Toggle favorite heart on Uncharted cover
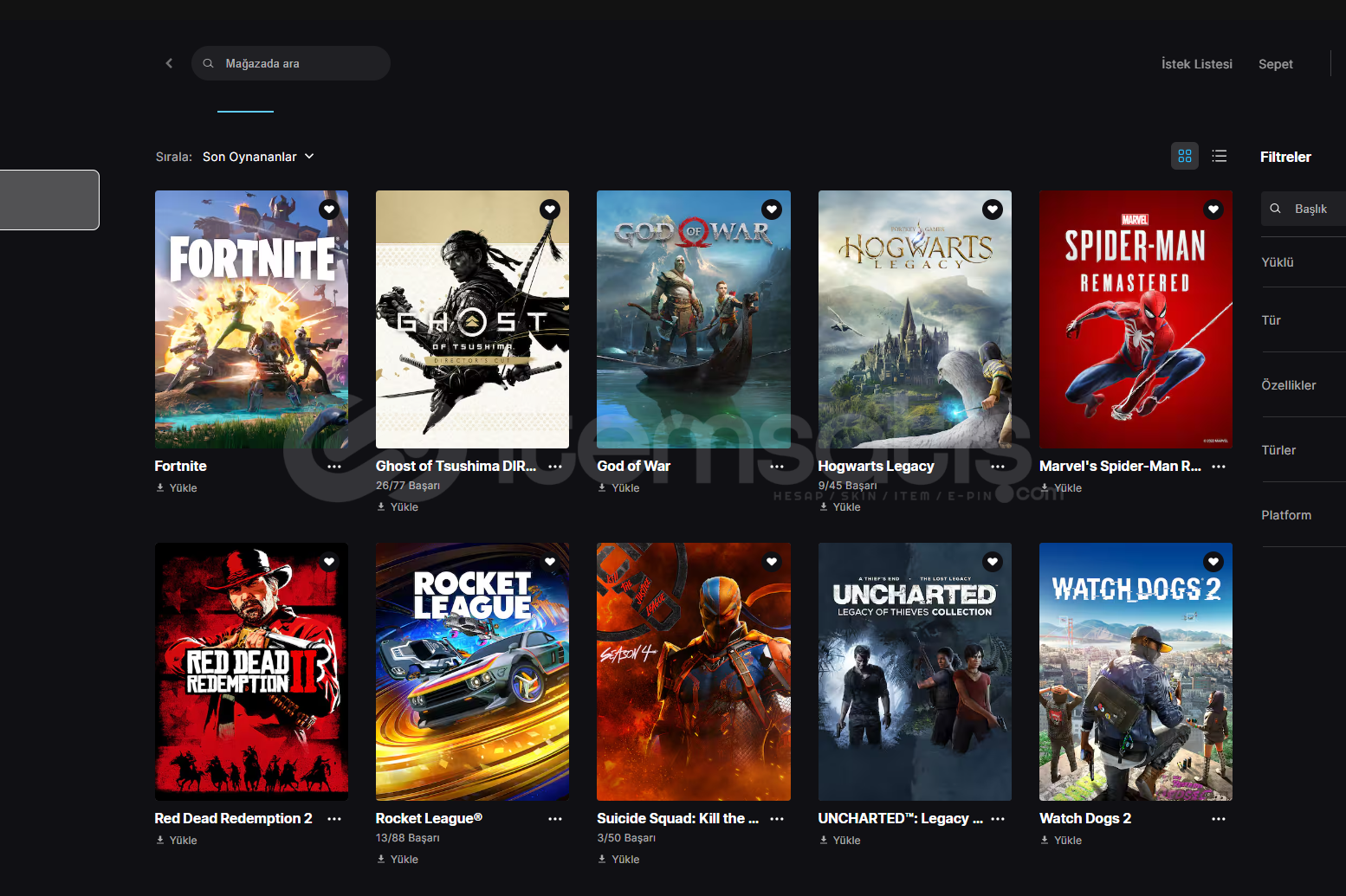This screenshot has width=1346, height=896. point(993,562)
